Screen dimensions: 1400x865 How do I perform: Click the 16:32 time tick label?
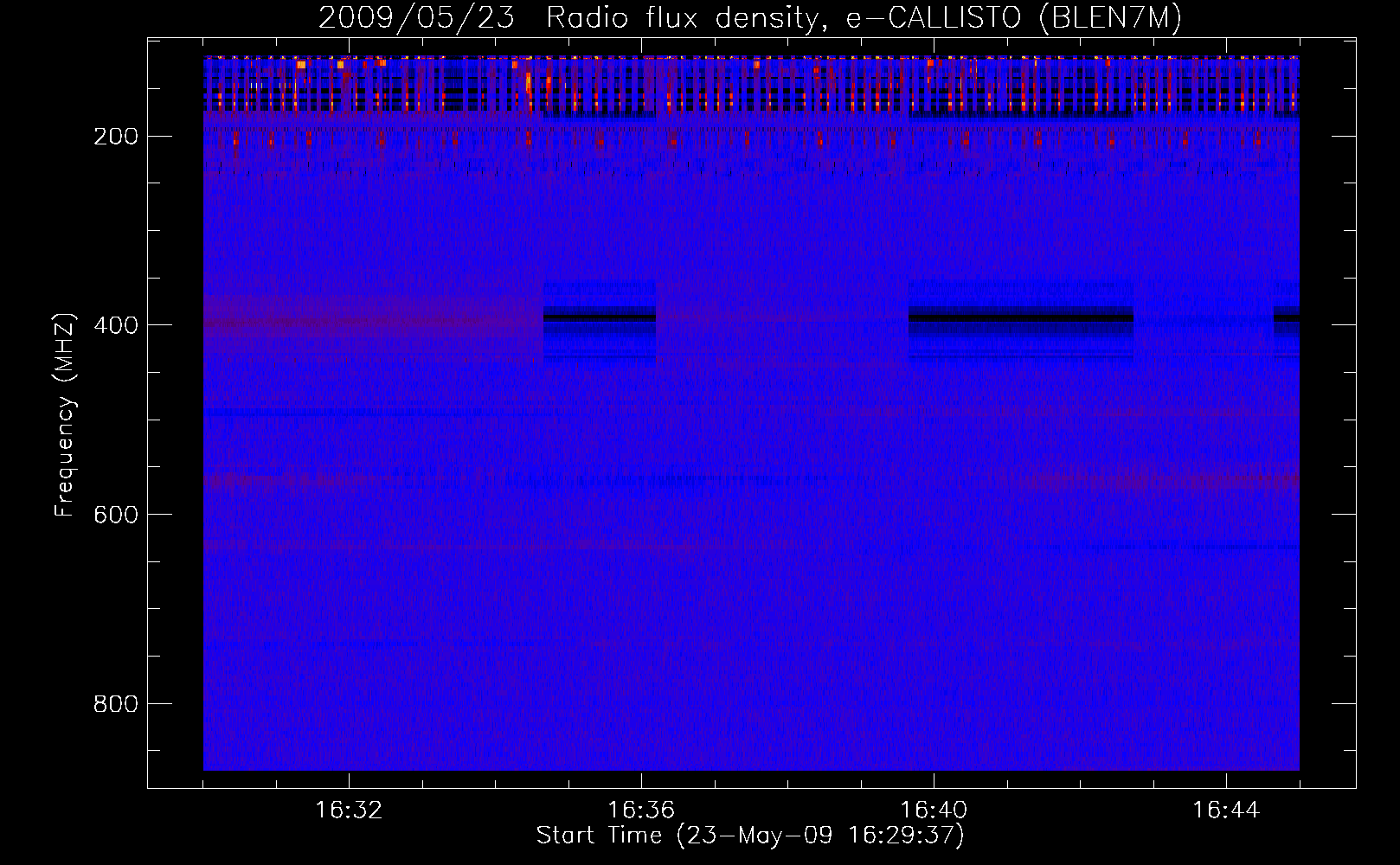click(349, 811)
